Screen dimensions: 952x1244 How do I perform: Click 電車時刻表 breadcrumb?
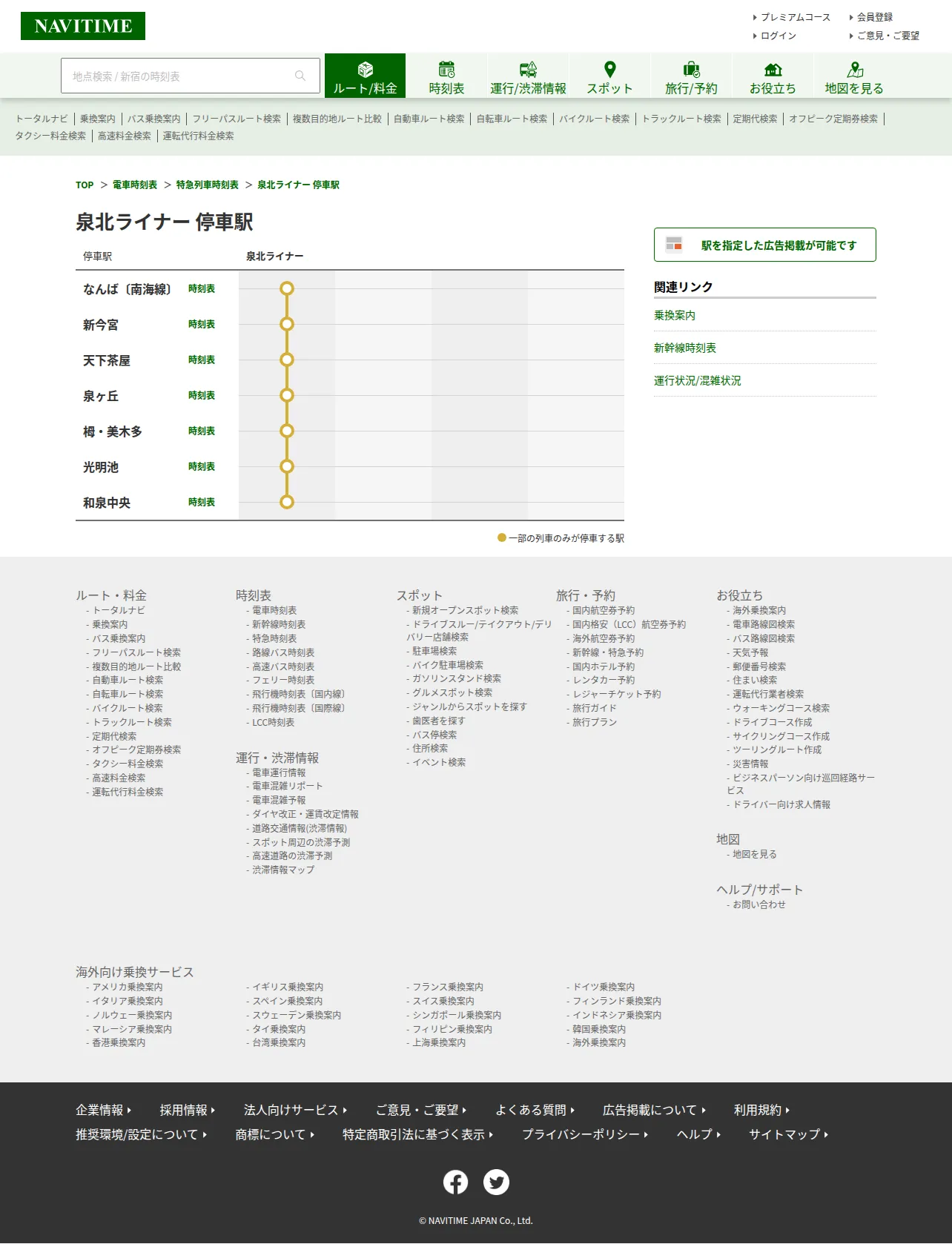point(135,185)
